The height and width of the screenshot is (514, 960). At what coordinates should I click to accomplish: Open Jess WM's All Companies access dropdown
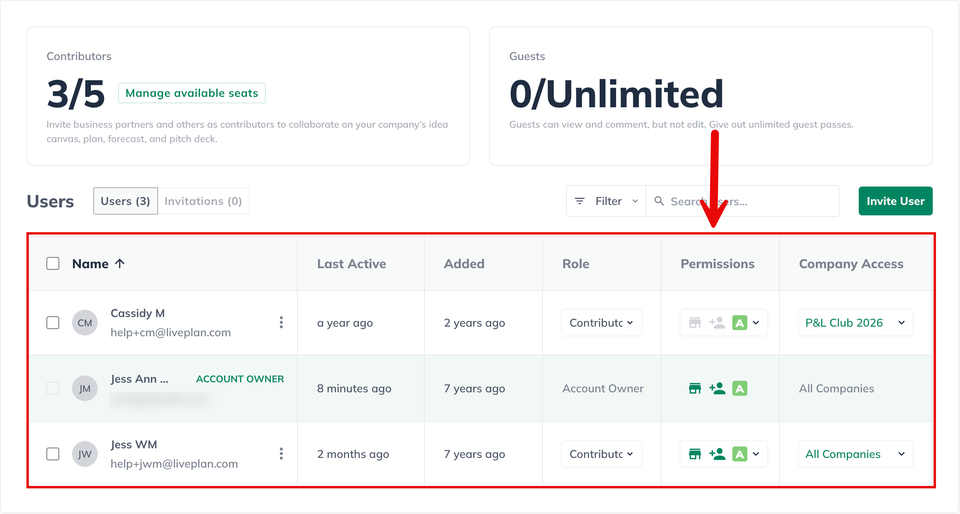point(855,453)
